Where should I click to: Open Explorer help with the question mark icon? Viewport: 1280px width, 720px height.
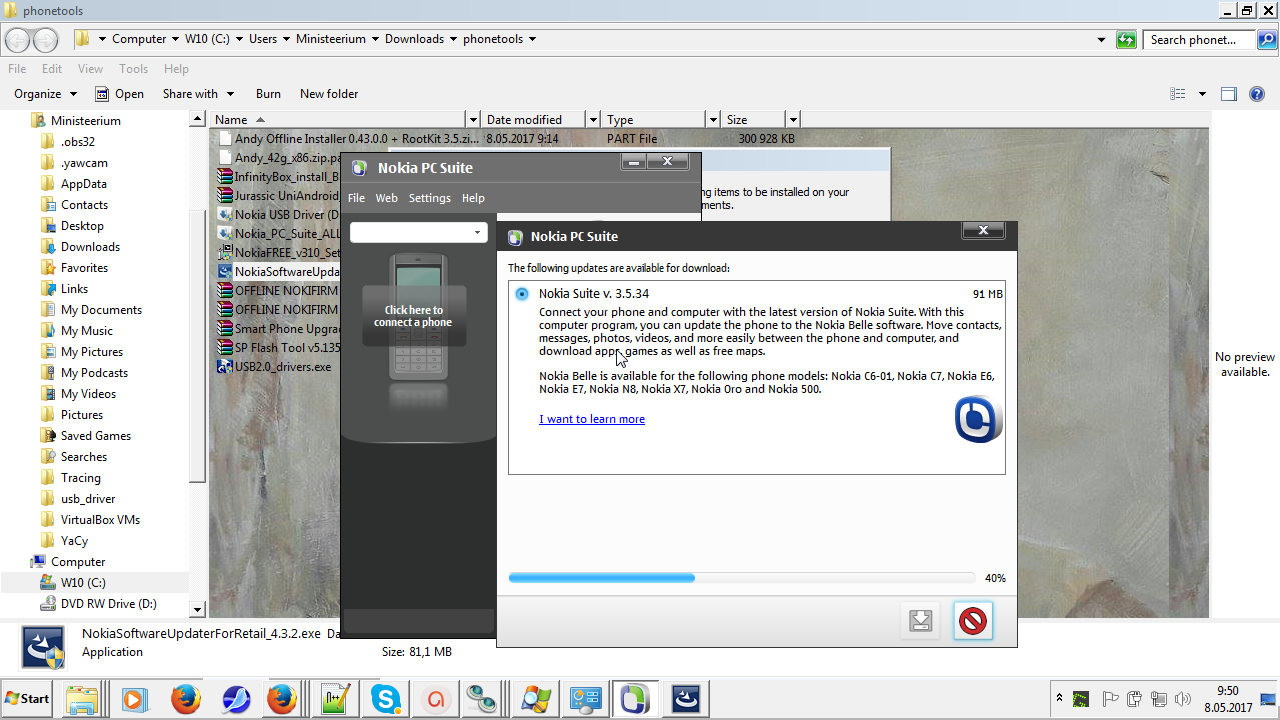(x=1258, y=94)
